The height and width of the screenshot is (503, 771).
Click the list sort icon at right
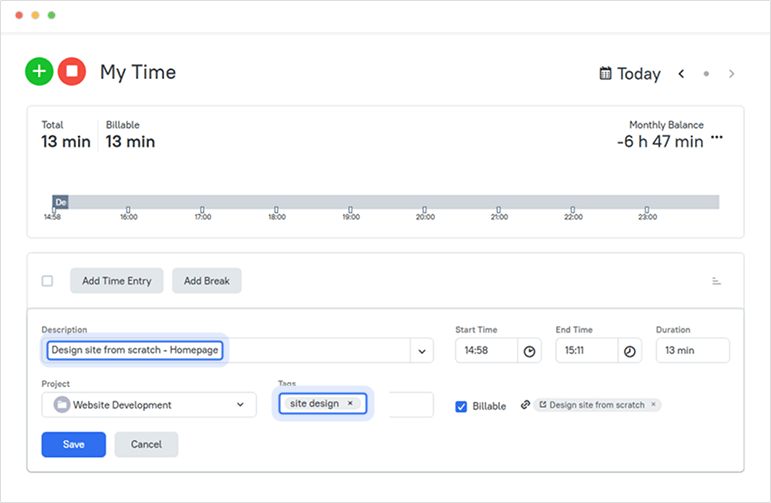tap(716, 281)
